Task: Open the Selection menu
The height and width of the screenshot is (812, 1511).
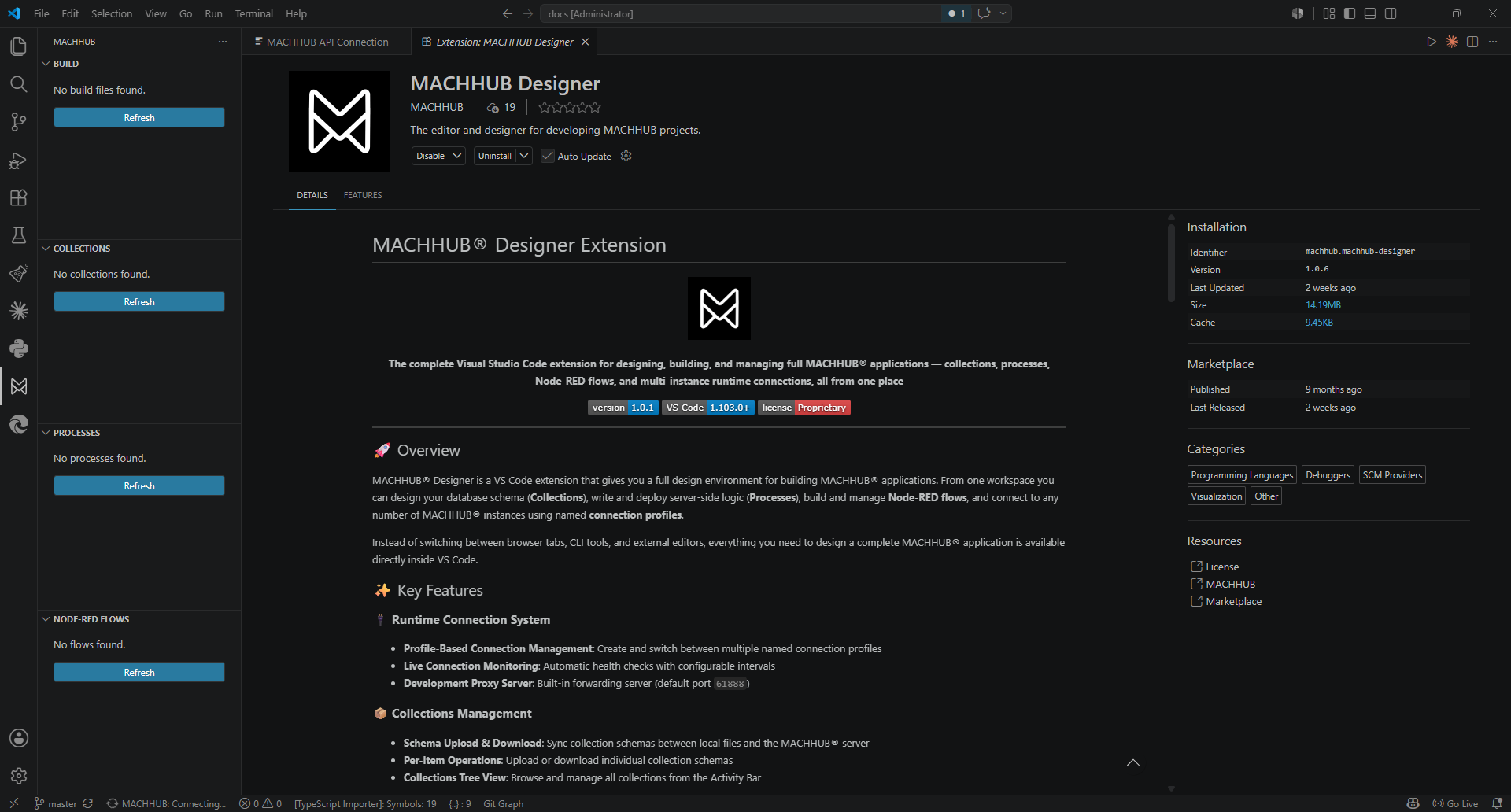Action: pyautogui.click(x=112, y=13)
